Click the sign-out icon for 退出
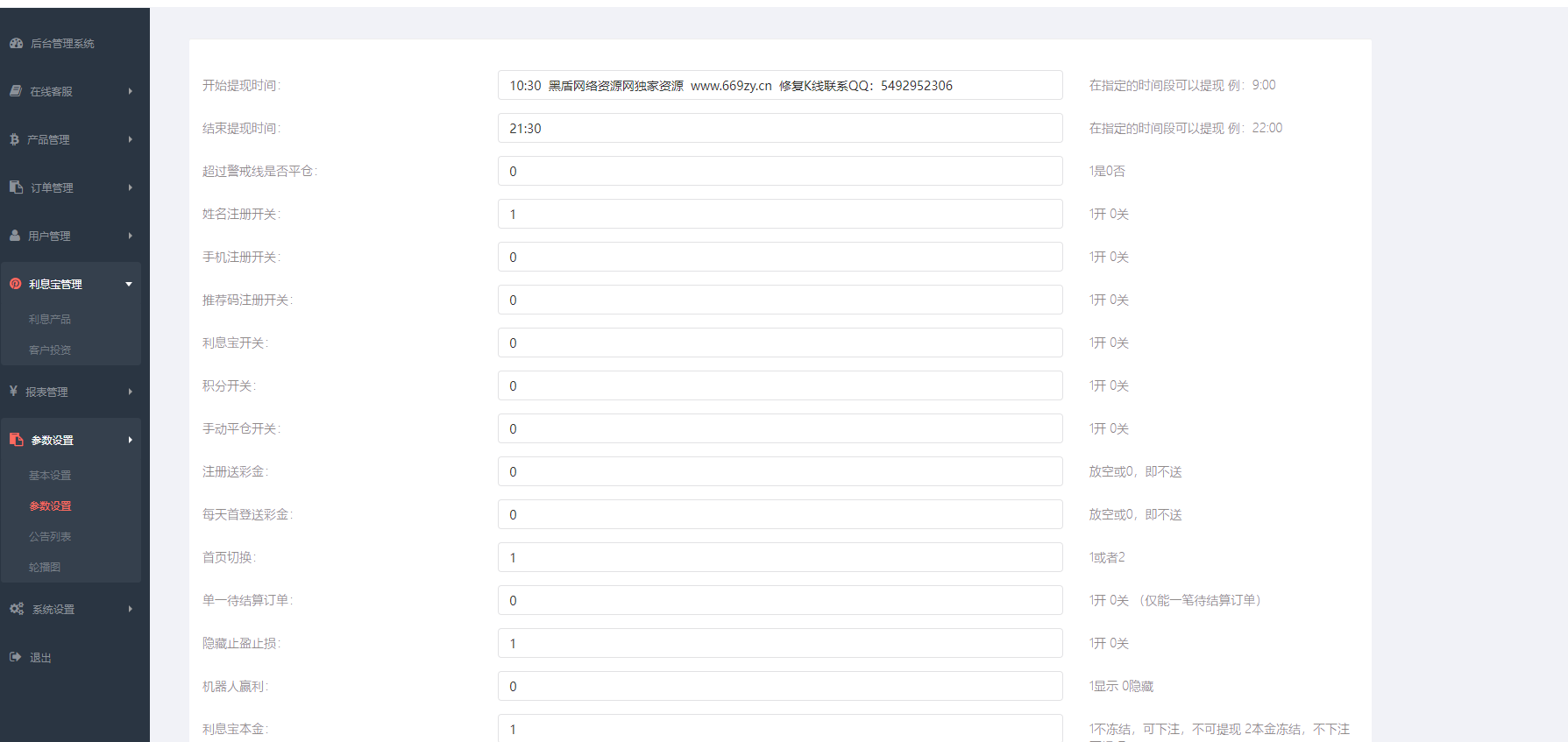The image size is (1568, 742). click(15, 657)
